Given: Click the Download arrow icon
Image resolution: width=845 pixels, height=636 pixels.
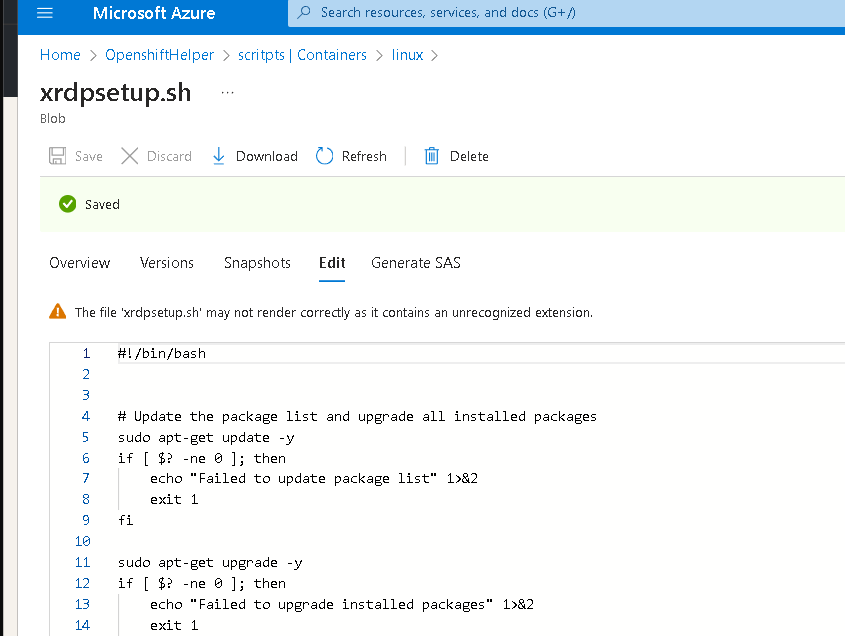Looking at the screenshot, I should click(x=218, y=156).
